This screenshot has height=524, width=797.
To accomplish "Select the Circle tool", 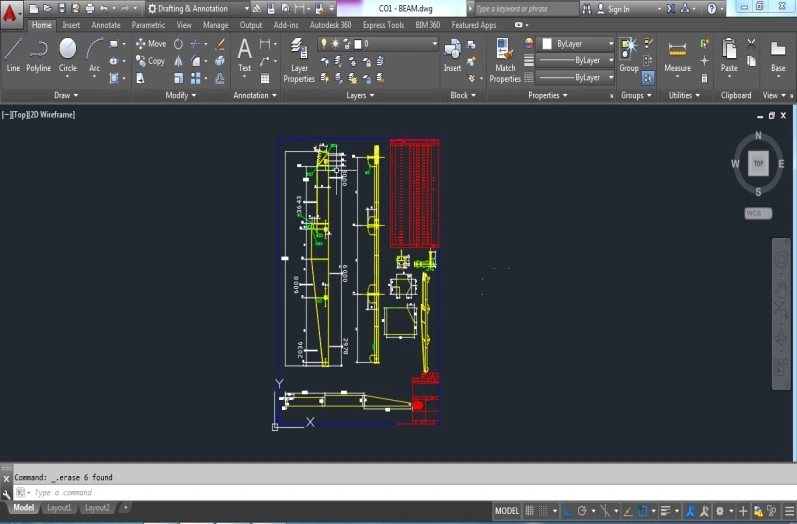I will 68,55.
